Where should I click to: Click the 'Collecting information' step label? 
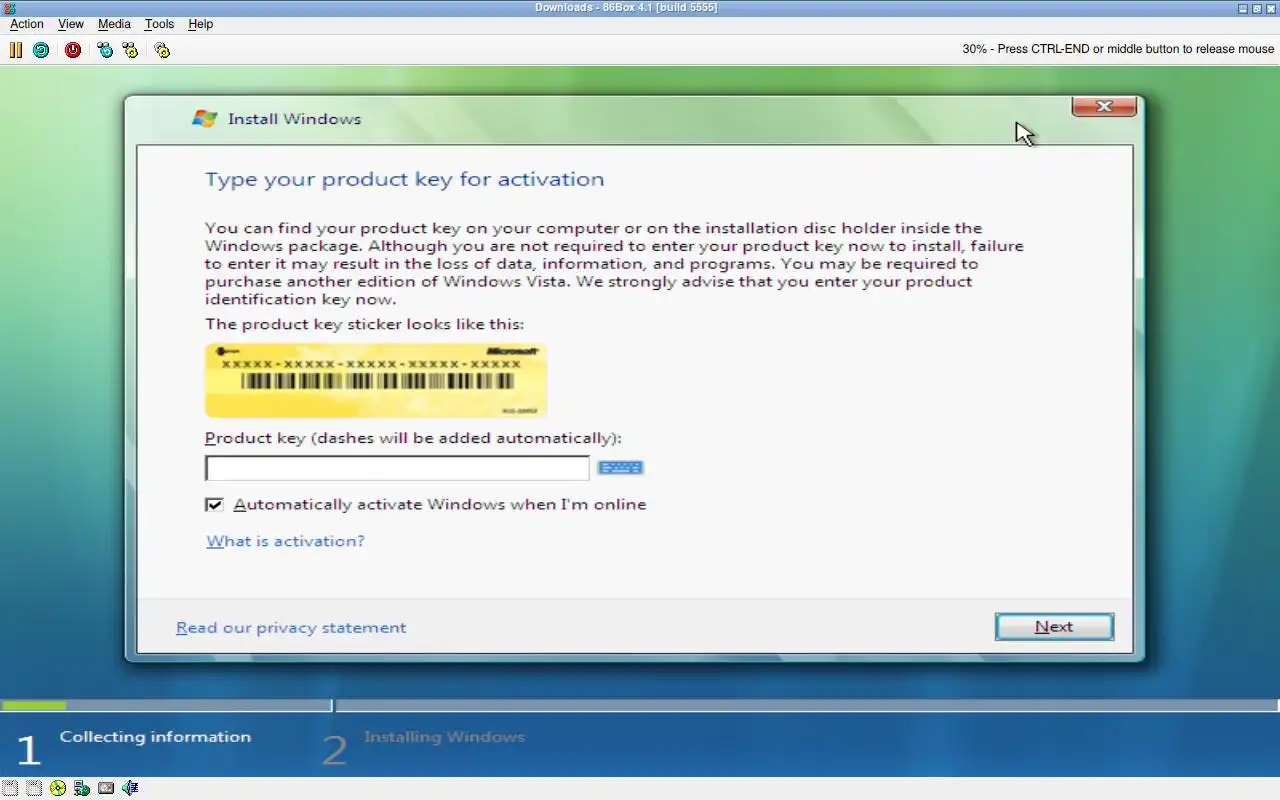click(155, 737)
